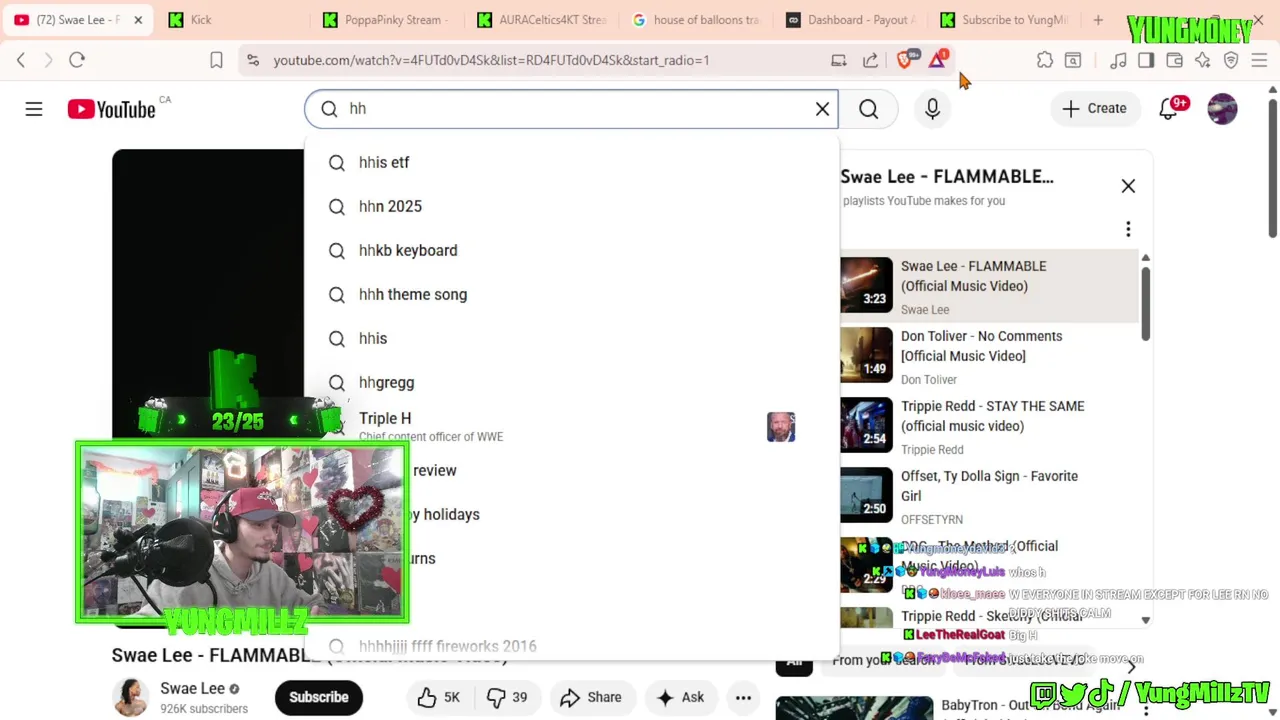Share this page from address bar
Screen dimensions: 1280x720
pos(870,60)
